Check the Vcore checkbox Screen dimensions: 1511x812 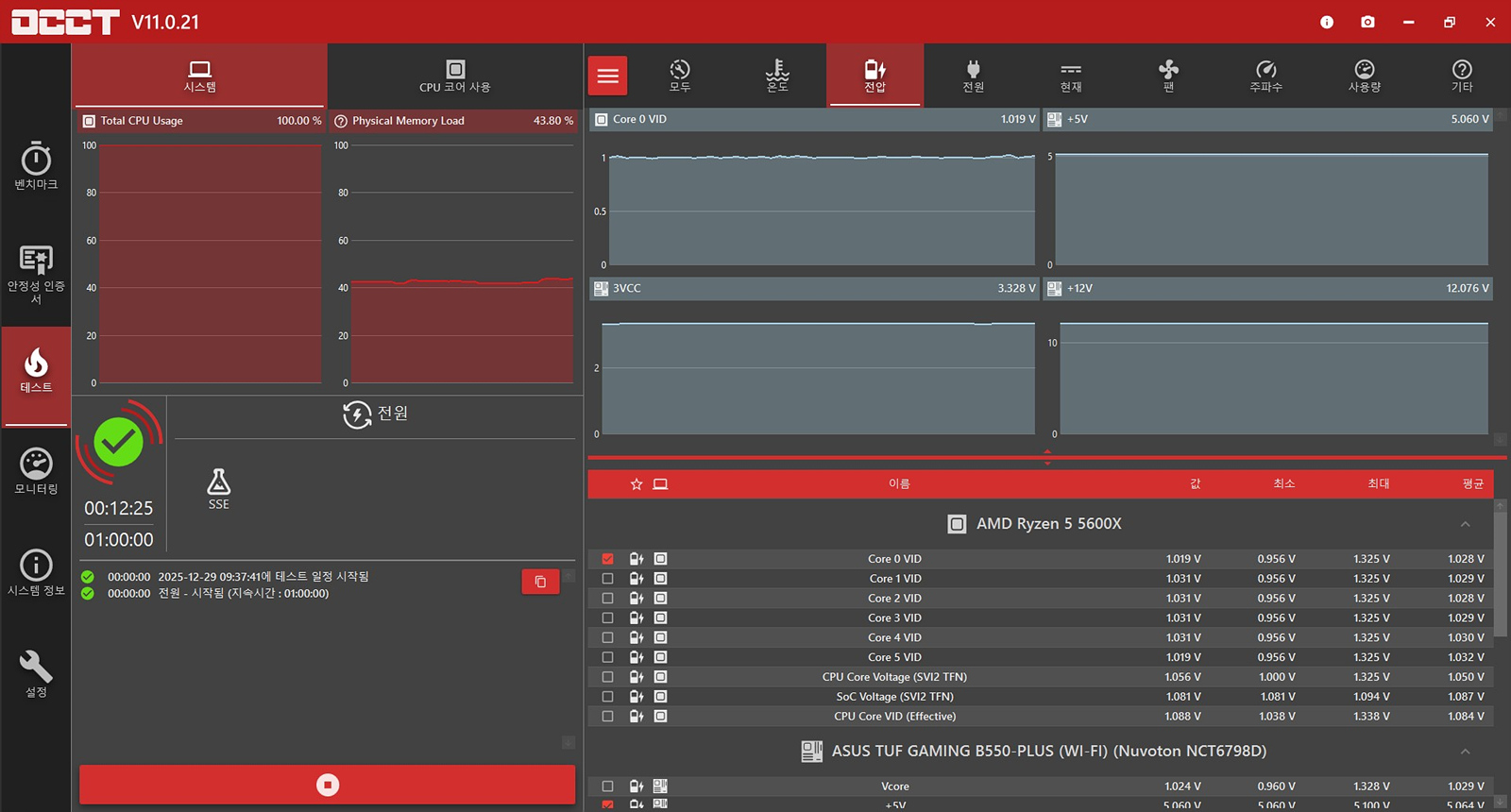pos(607,787)
